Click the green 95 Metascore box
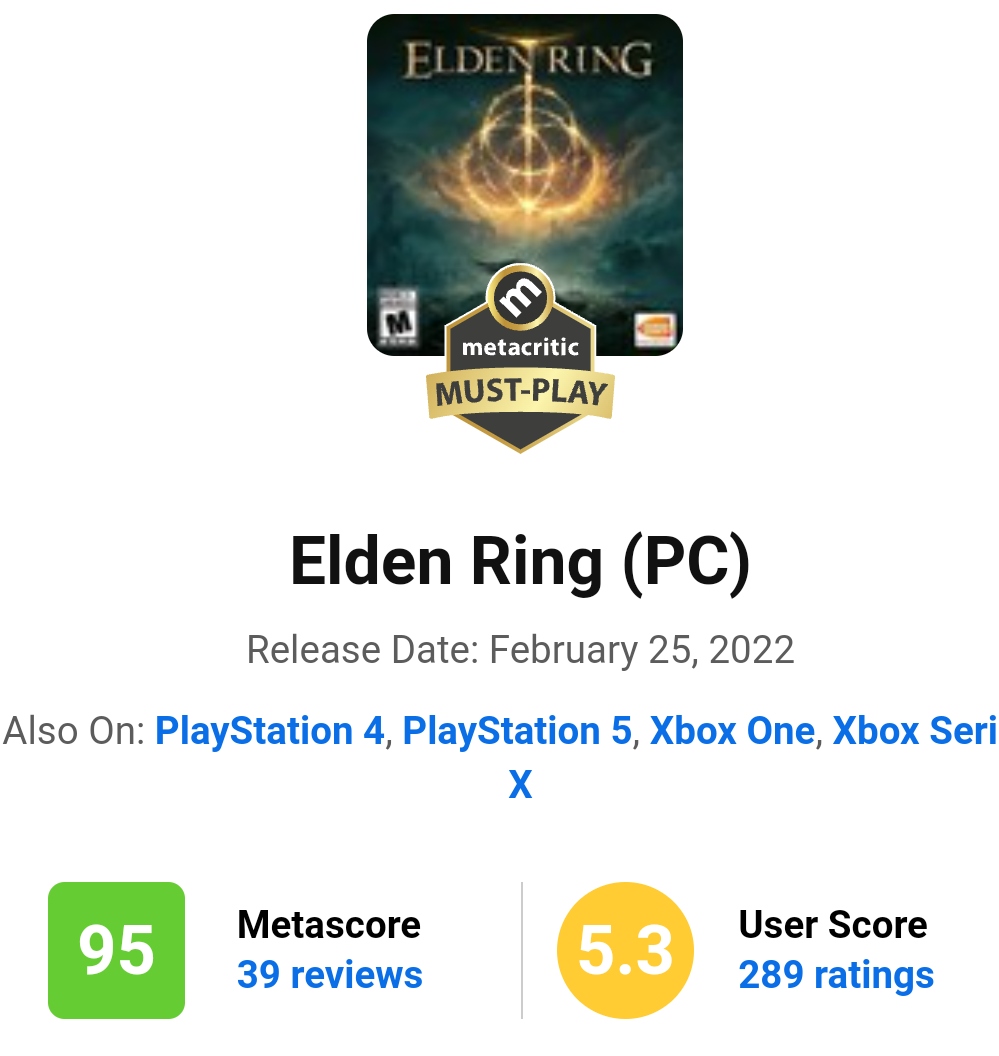The height and width of the screenshot is (1056, 999). pyautogui.click(x=117, y=950)
